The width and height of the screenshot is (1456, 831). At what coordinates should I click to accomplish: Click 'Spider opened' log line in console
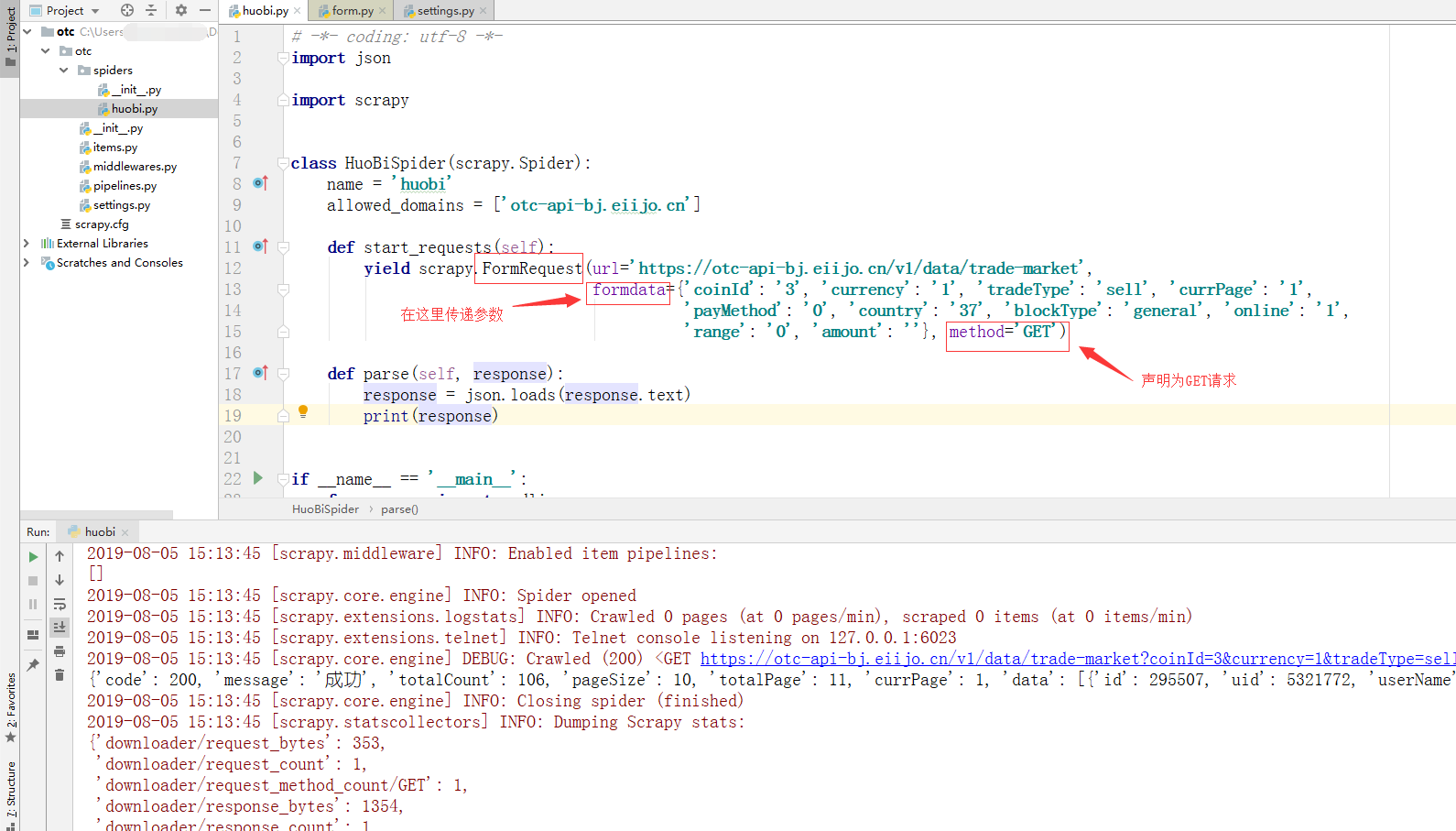[362, 596]
